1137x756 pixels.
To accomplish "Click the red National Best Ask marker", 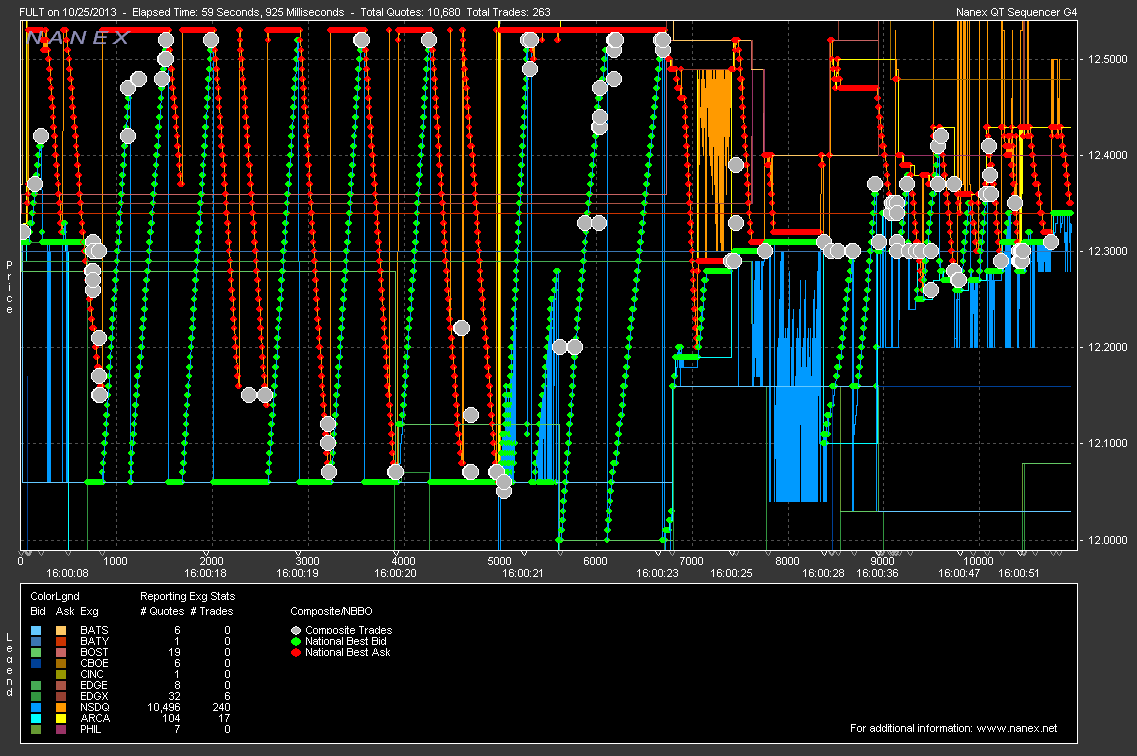I will click(295, 652).
